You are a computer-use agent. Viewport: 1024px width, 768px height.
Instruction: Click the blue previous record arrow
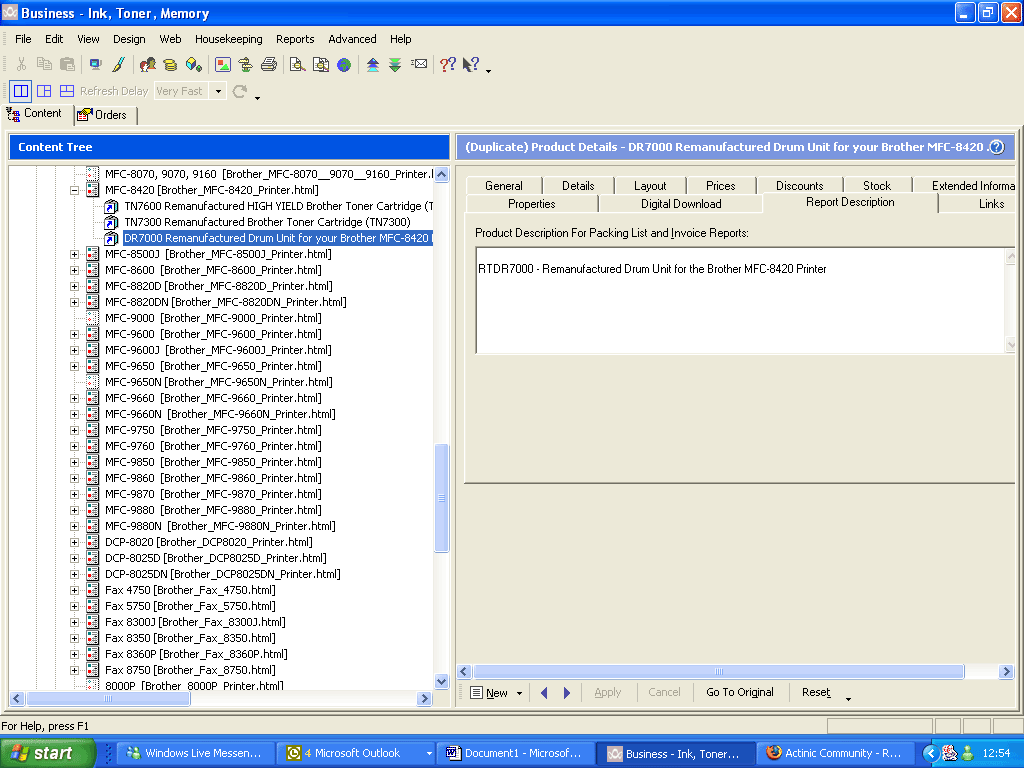click(544, 692)
